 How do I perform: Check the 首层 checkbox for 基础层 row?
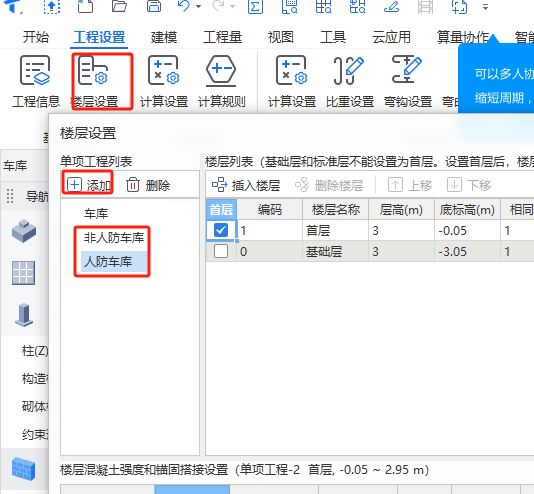221,252
